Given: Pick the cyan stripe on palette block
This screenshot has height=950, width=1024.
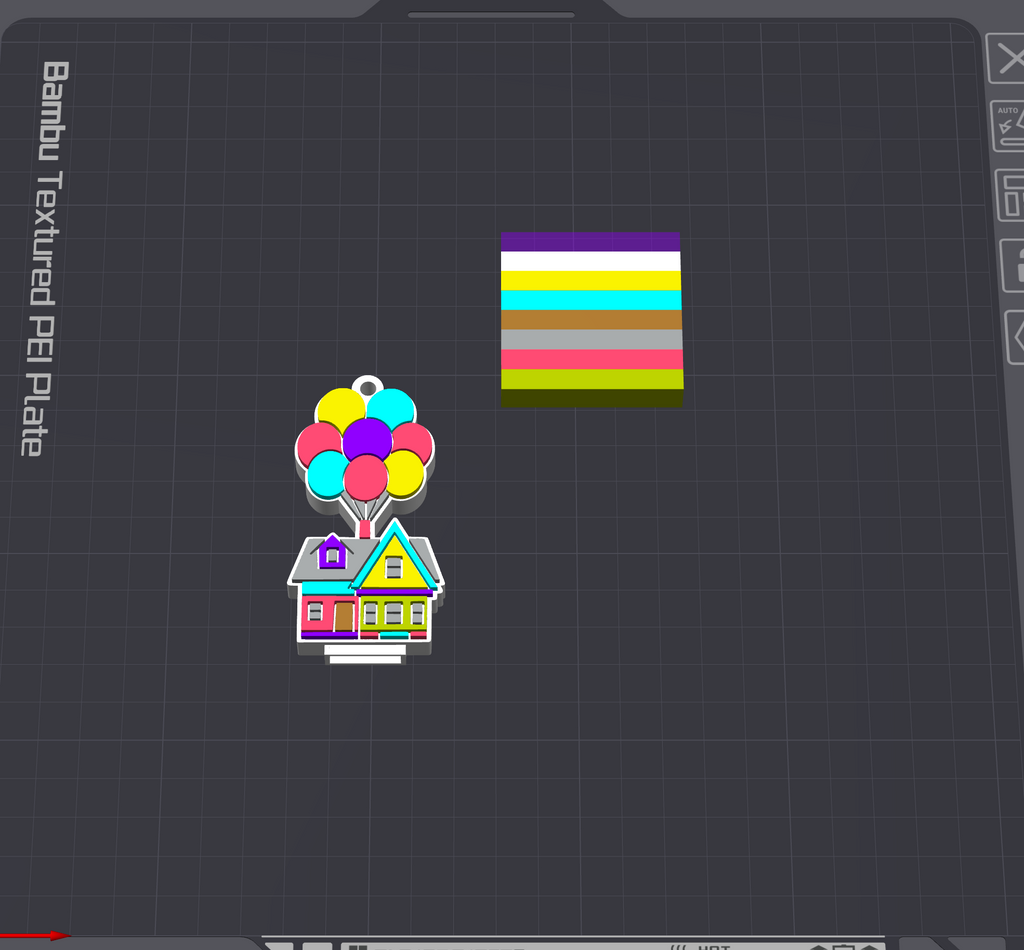Looking at the screenshot, I should click(x=591, y=300).
